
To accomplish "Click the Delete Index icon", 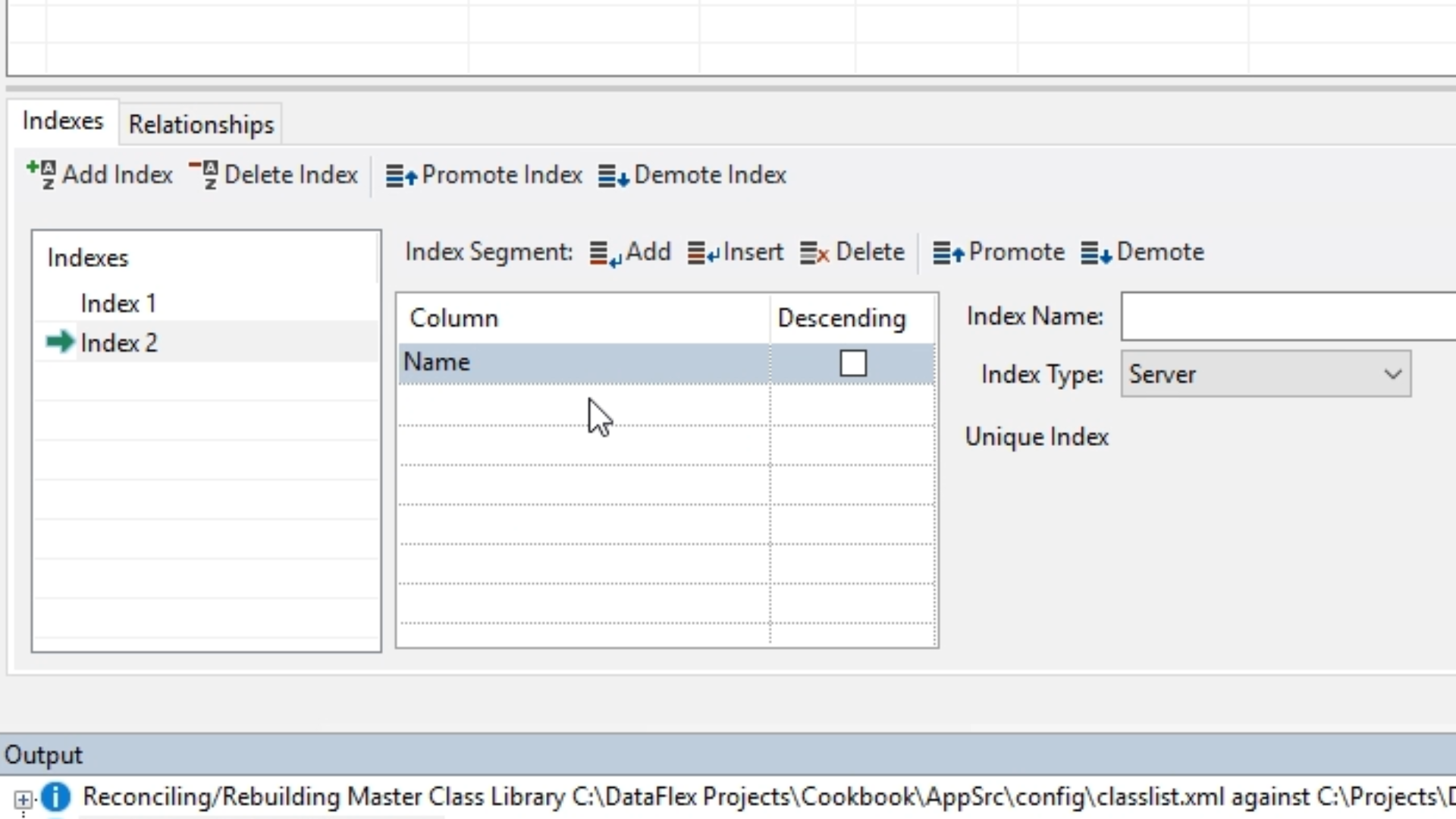I will coord(203,174).
